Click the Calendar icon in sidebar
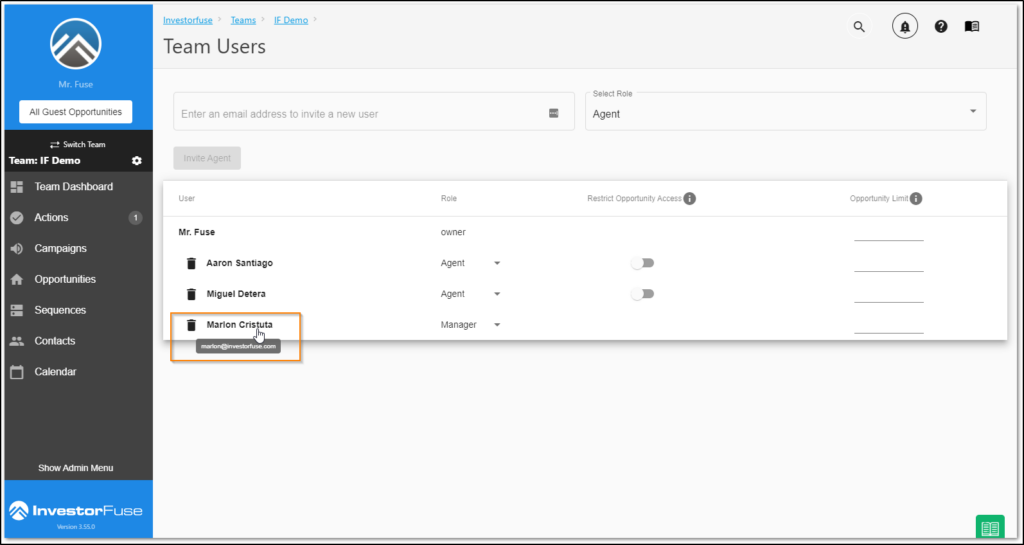The width and height of the screenshot is (1024, 545). pyautogui.click(x=17, y=372)
